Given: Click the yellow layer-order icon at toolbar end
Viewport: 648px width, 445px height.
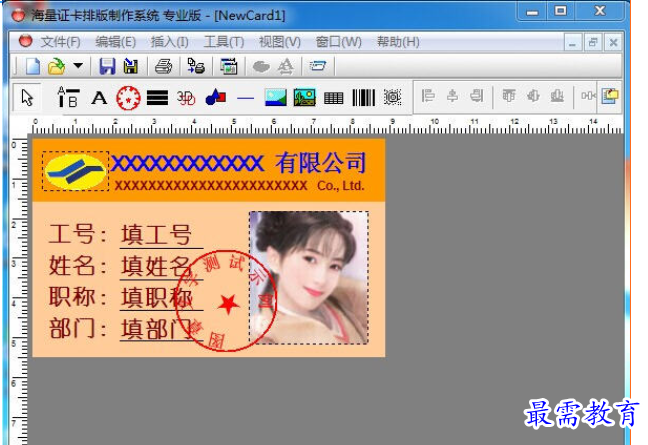Looking at the screenshot, I should tap(610, 96).
